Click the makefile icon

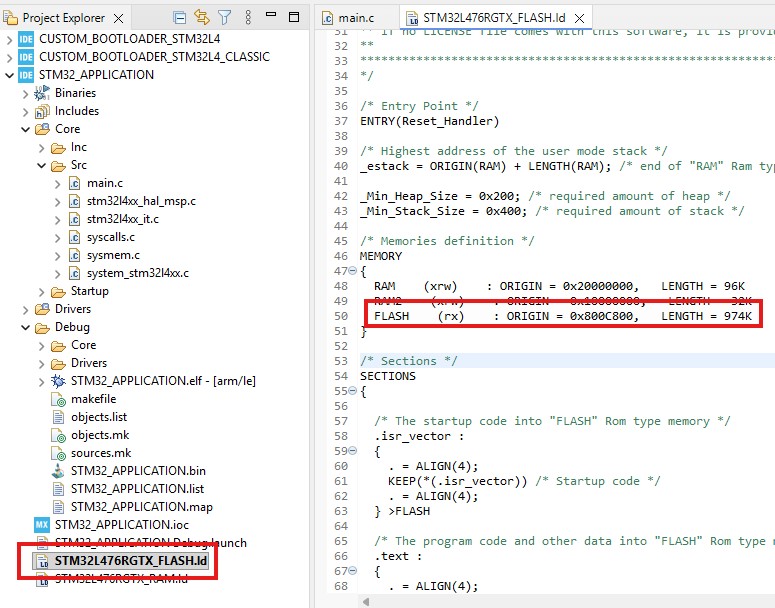(x=58, y=399)
